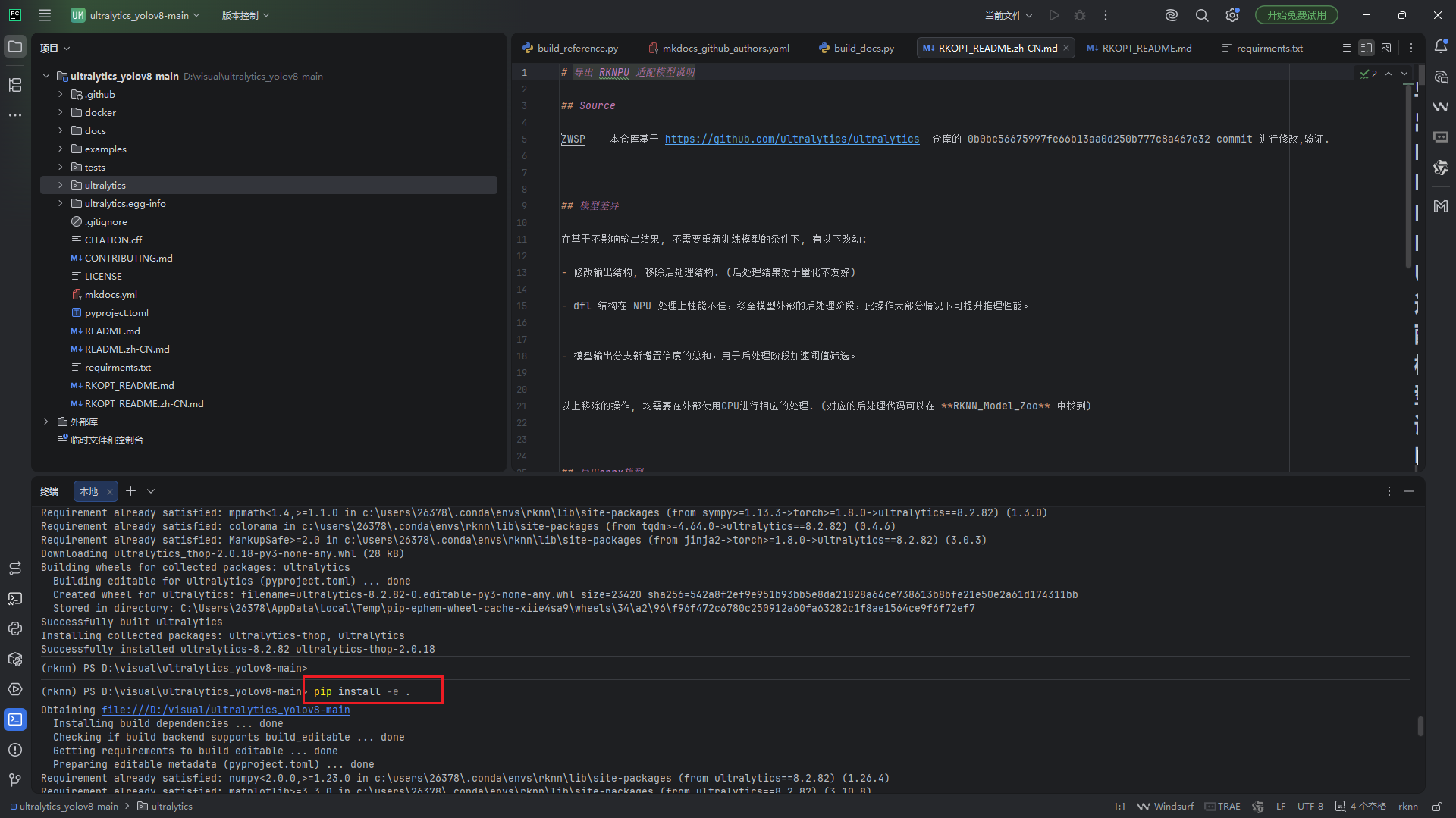Open the github.com/ultralytics link in editor
This screenshot has width=1456, height=818.
tap(792, 139)
